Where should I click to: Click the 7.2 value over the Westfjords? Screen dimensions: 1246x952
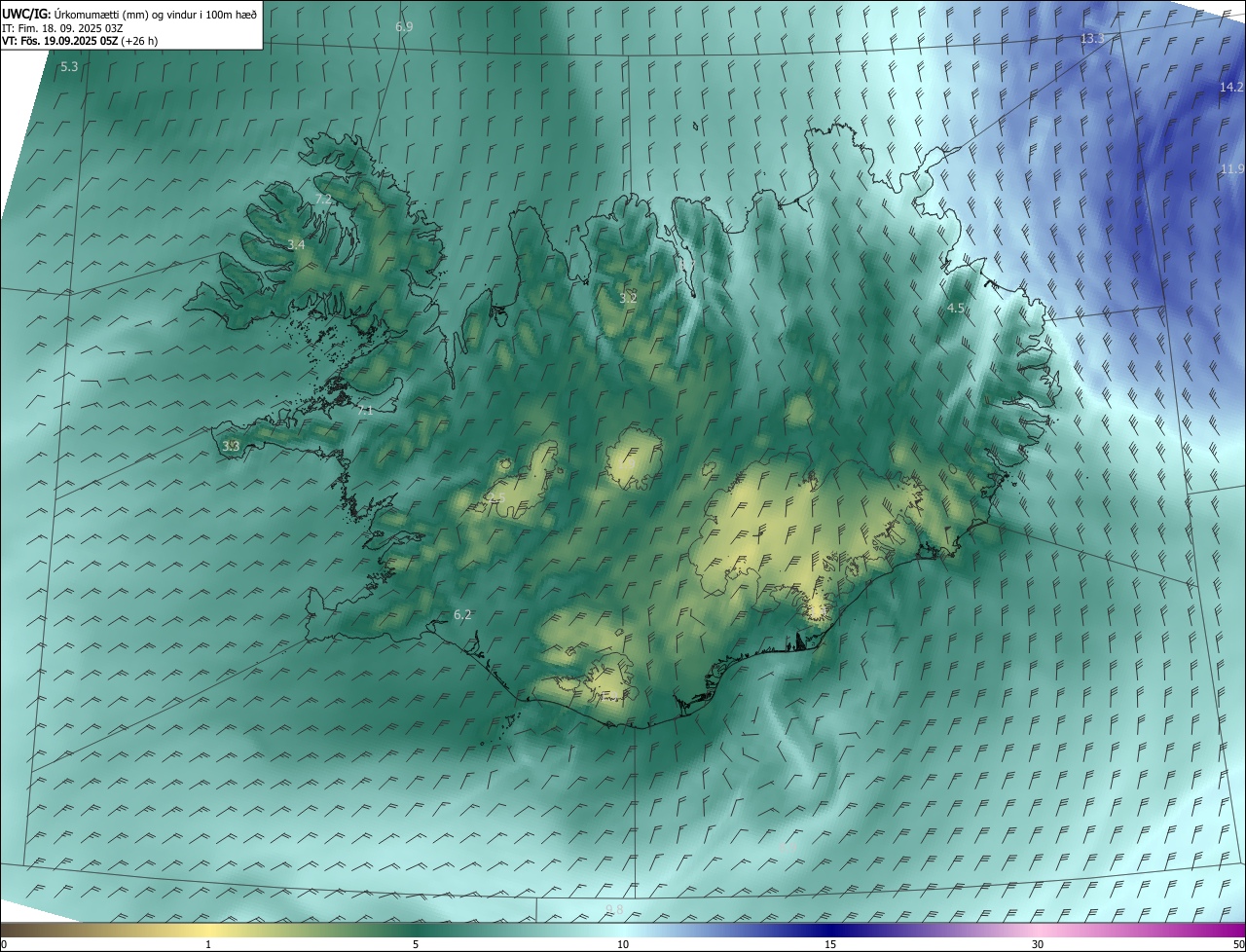[323, 200]
